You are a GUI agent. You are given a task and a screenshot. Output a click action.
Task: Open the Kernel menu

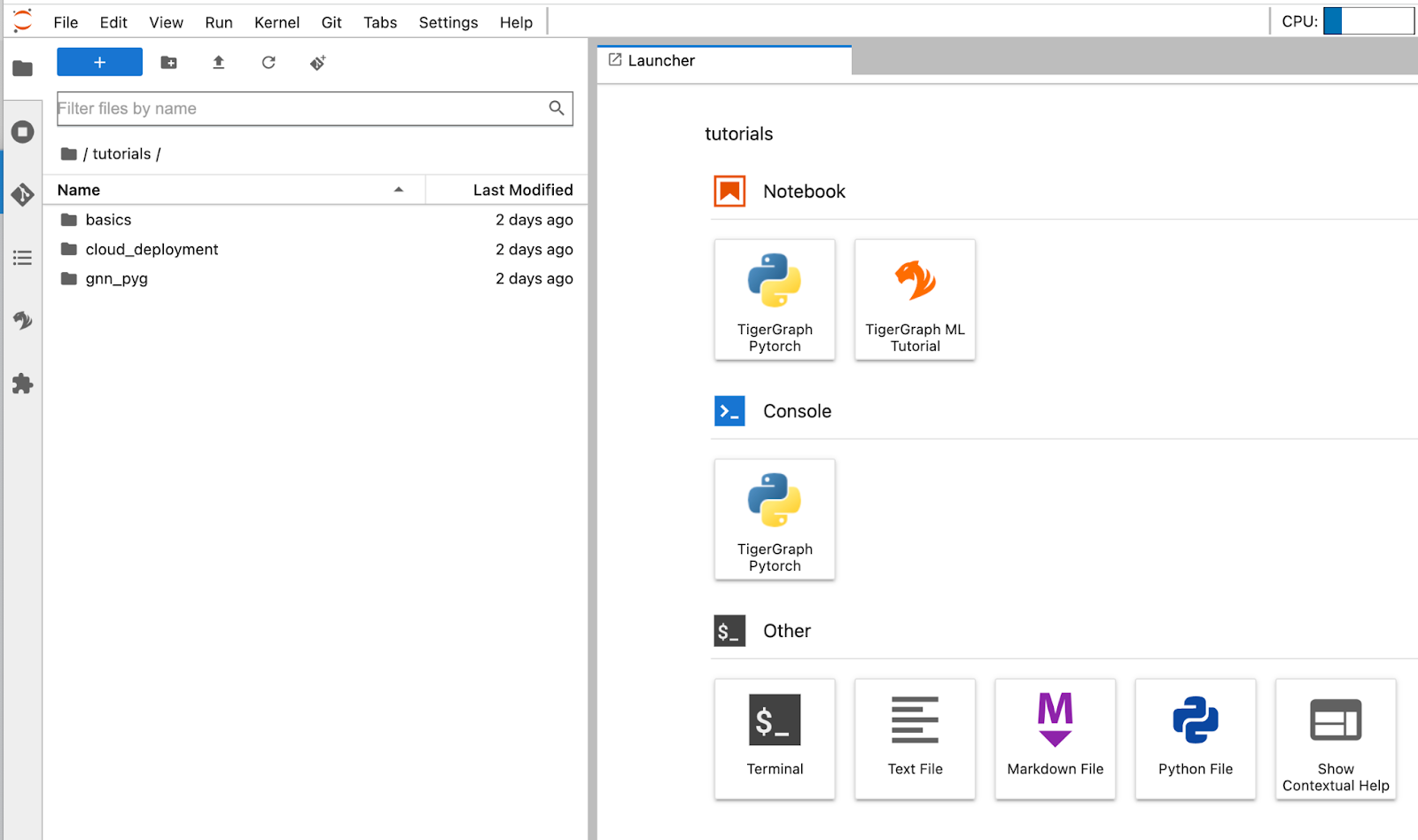pos(277,22)
